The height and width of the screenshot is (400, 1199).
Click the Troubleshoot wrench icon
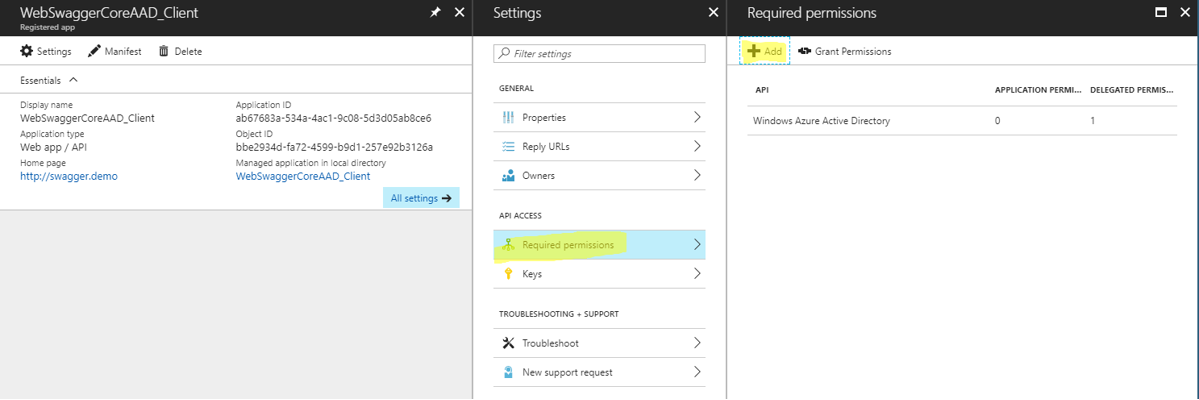[x=509, y=343]
